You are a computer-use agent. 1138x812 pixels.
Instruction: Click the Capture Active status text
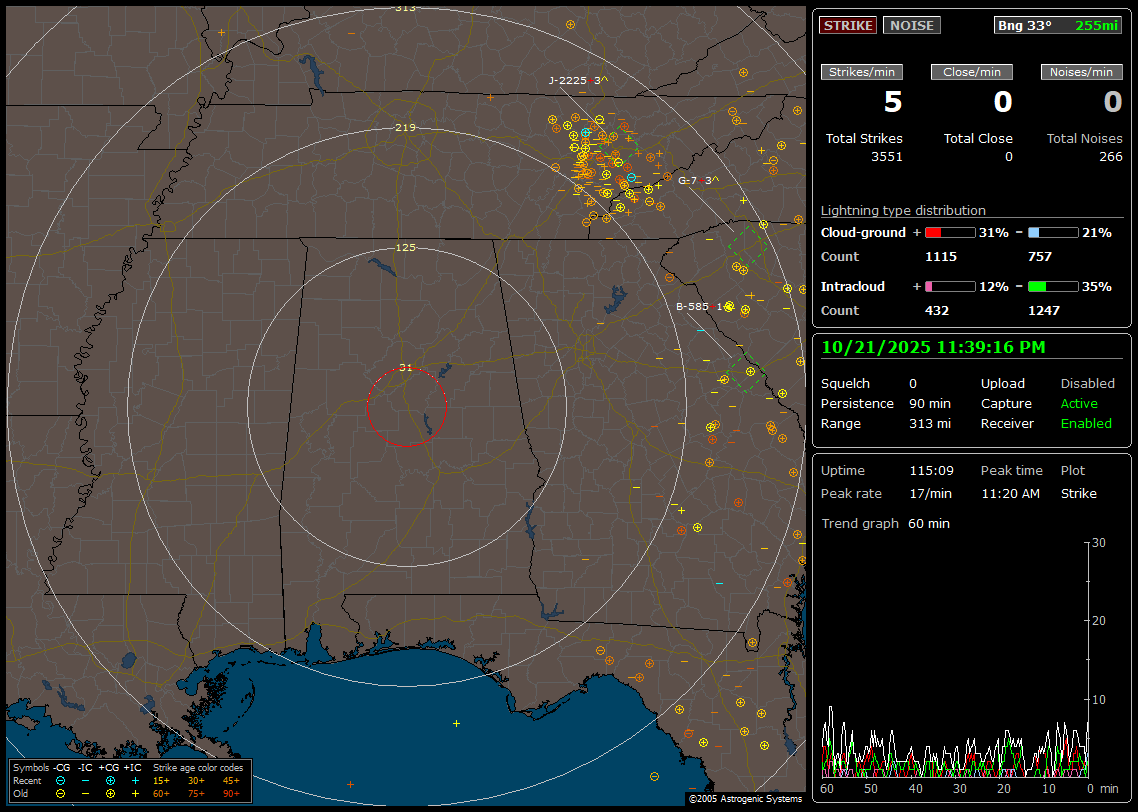tap(1078, 404)
